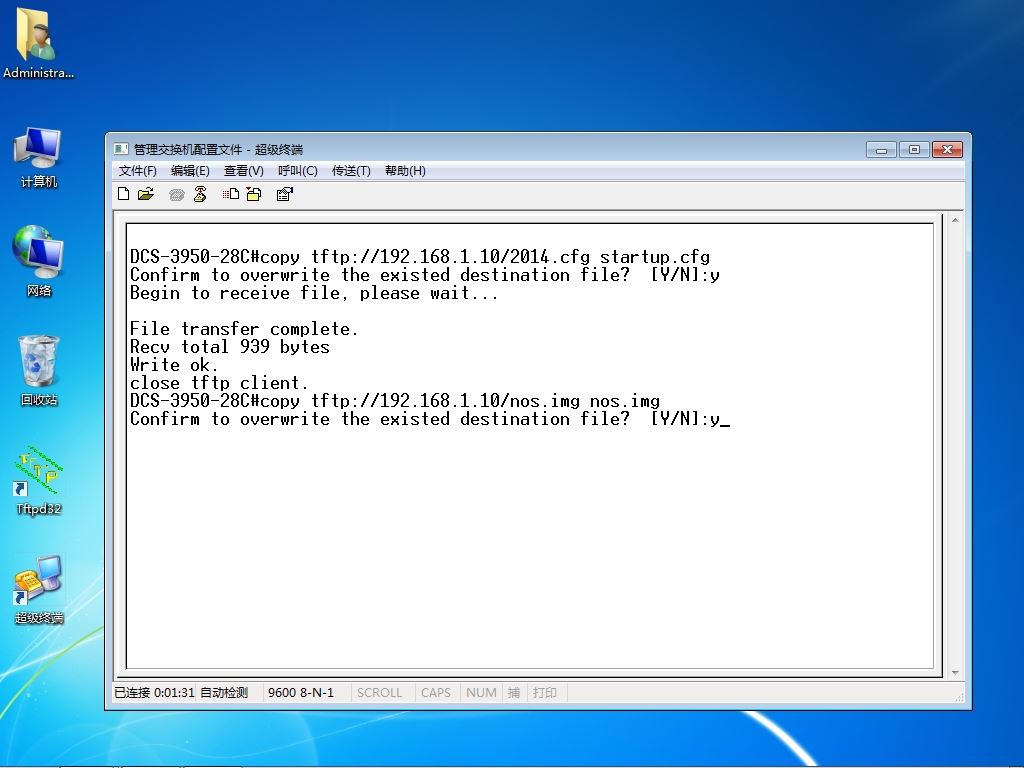This screenshot has height=768, width=1024.
Task: Select the Tftpd32 desktop shortcut
Action: (39, 481)
